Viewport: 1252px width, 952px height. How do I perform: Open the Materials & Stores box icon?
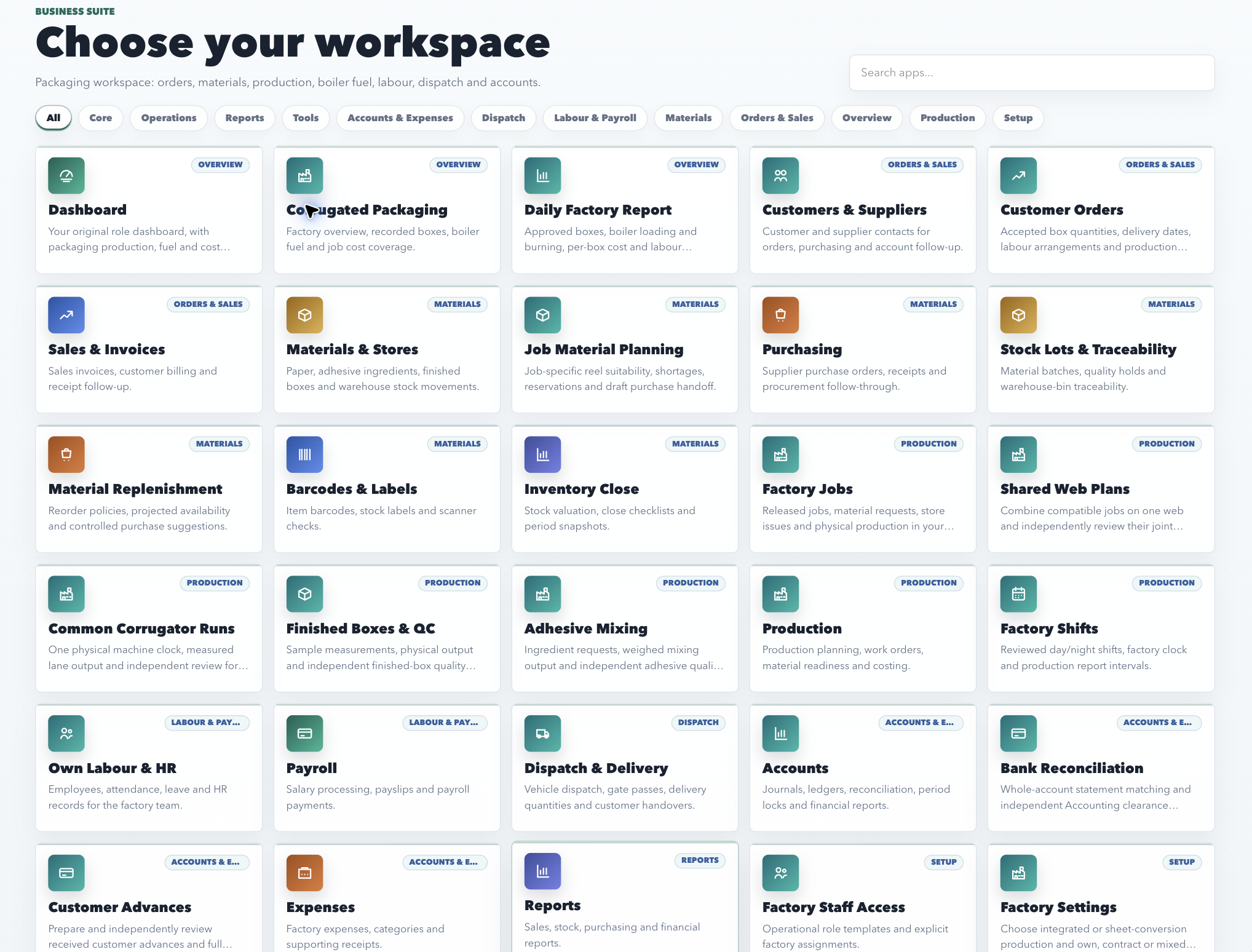[x=304, y=315]
